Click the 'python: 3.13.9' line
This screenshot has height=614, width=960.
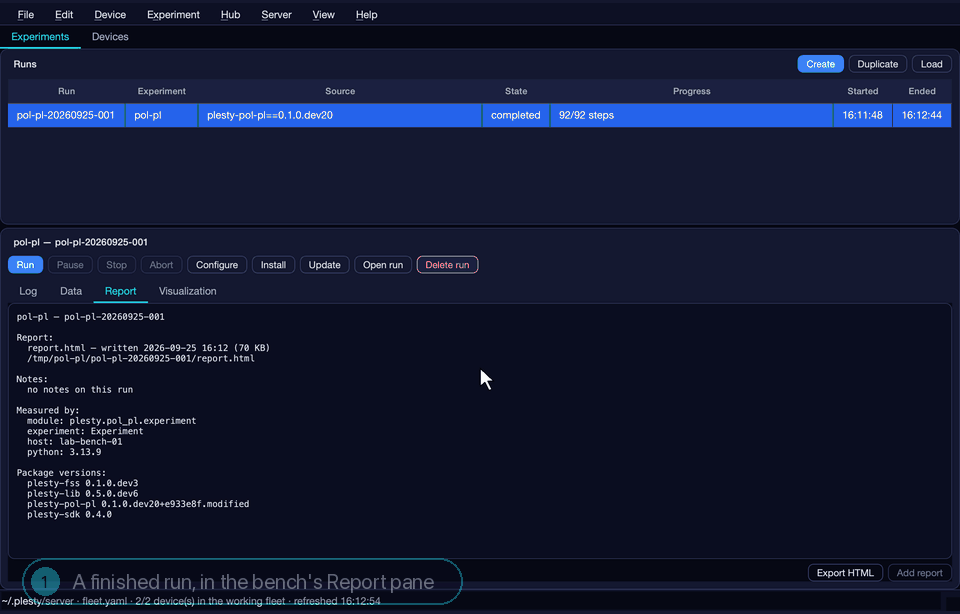click(x=64, y=452)
